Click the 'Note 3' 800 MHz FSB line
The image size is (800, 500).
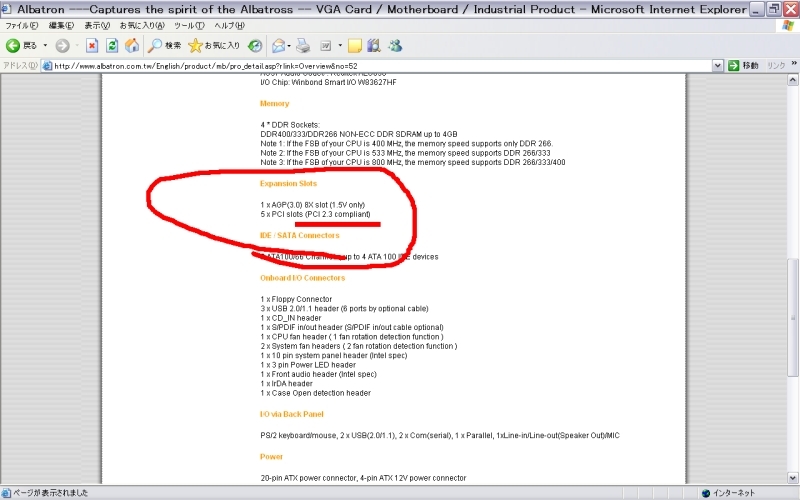(x=413, y=162)
